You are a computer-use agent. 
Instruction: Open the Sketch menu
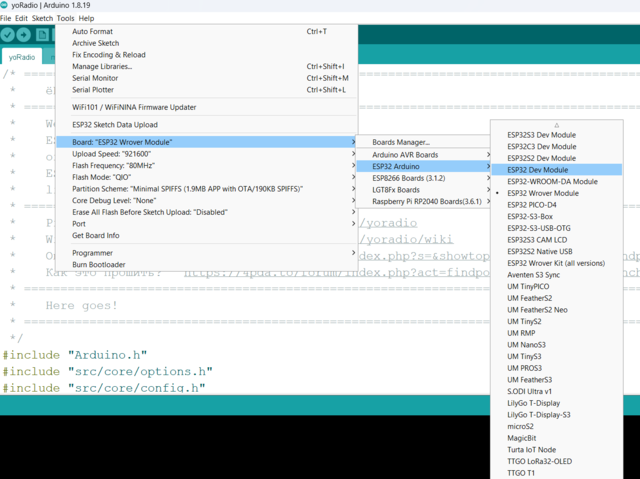click(x=42, y=18)
